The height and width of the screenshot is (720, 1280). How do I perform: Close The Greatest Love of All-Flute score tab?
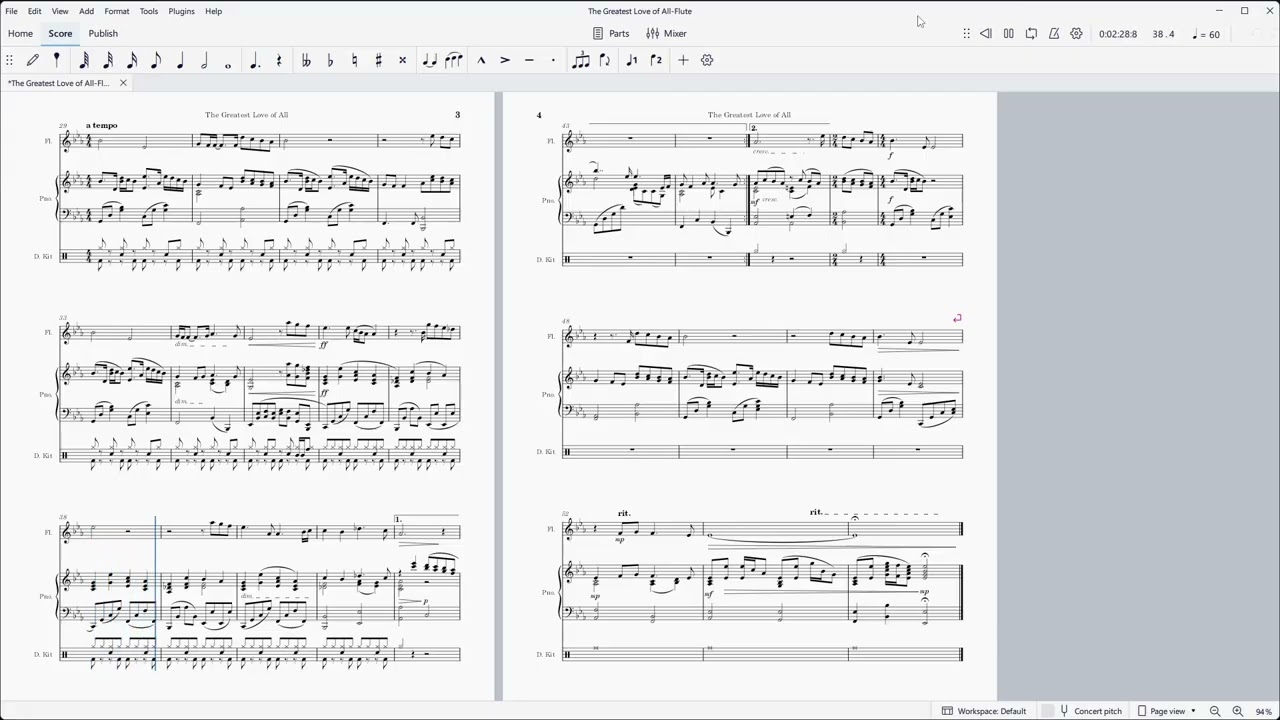(123, 83)
